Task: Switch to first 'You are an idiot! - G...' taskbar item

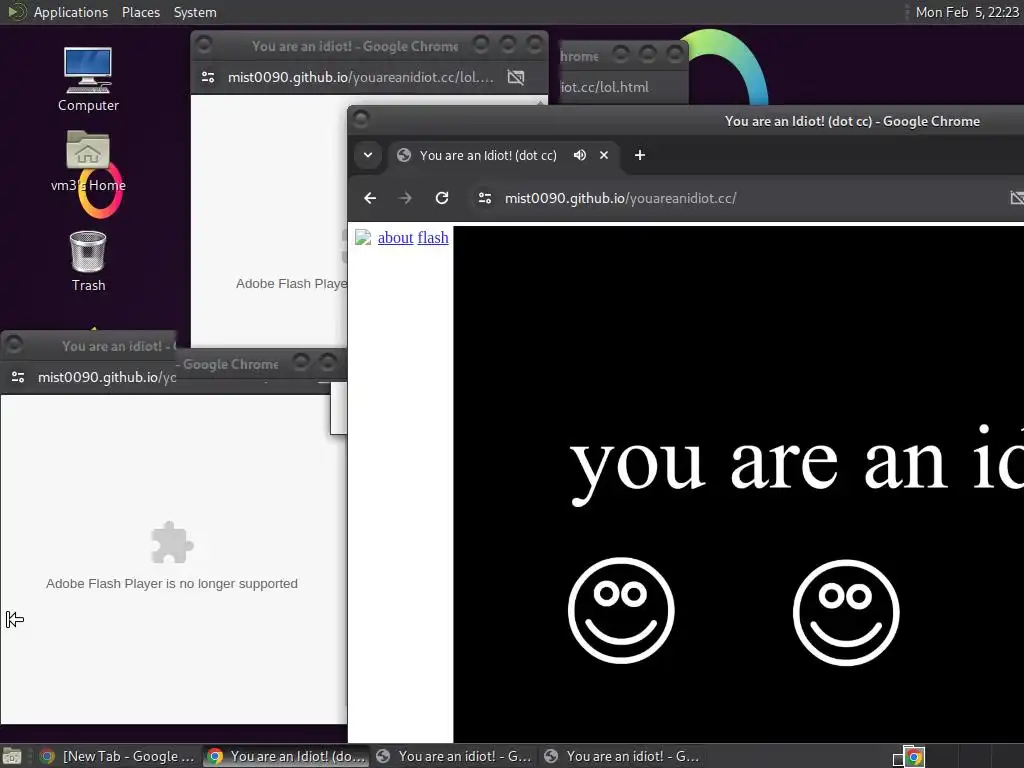Action: click(455, 756)
